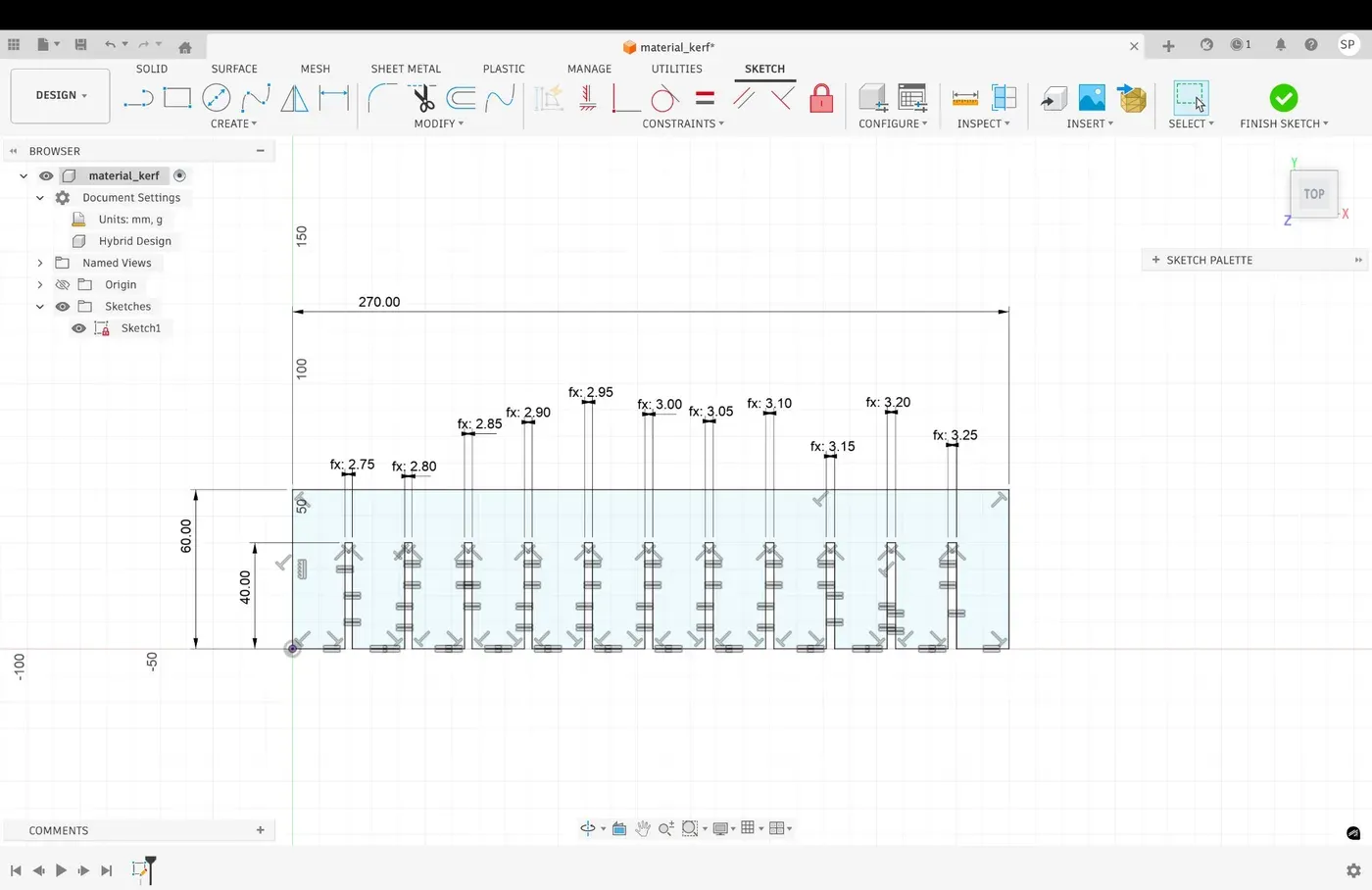Click the Insert Mesh icon

click(x=1132, y=98)
